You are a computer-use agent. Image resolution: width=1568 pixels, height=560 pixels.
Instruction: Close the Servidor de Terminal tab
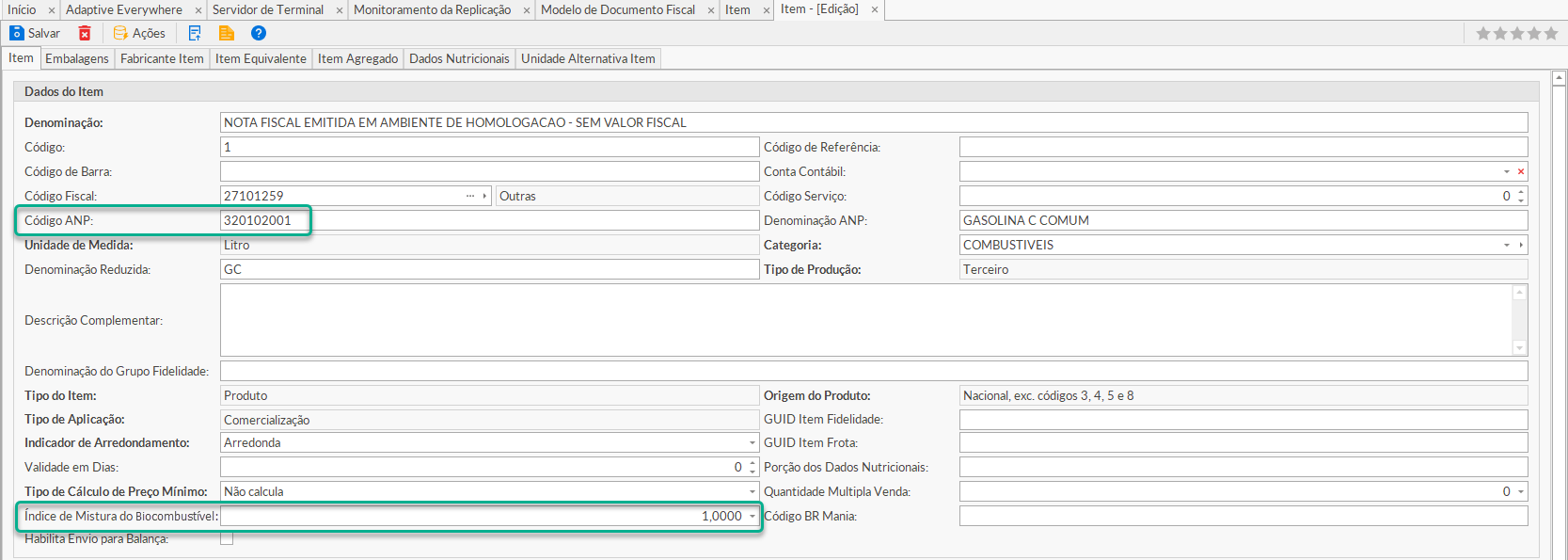click(340, 10)
